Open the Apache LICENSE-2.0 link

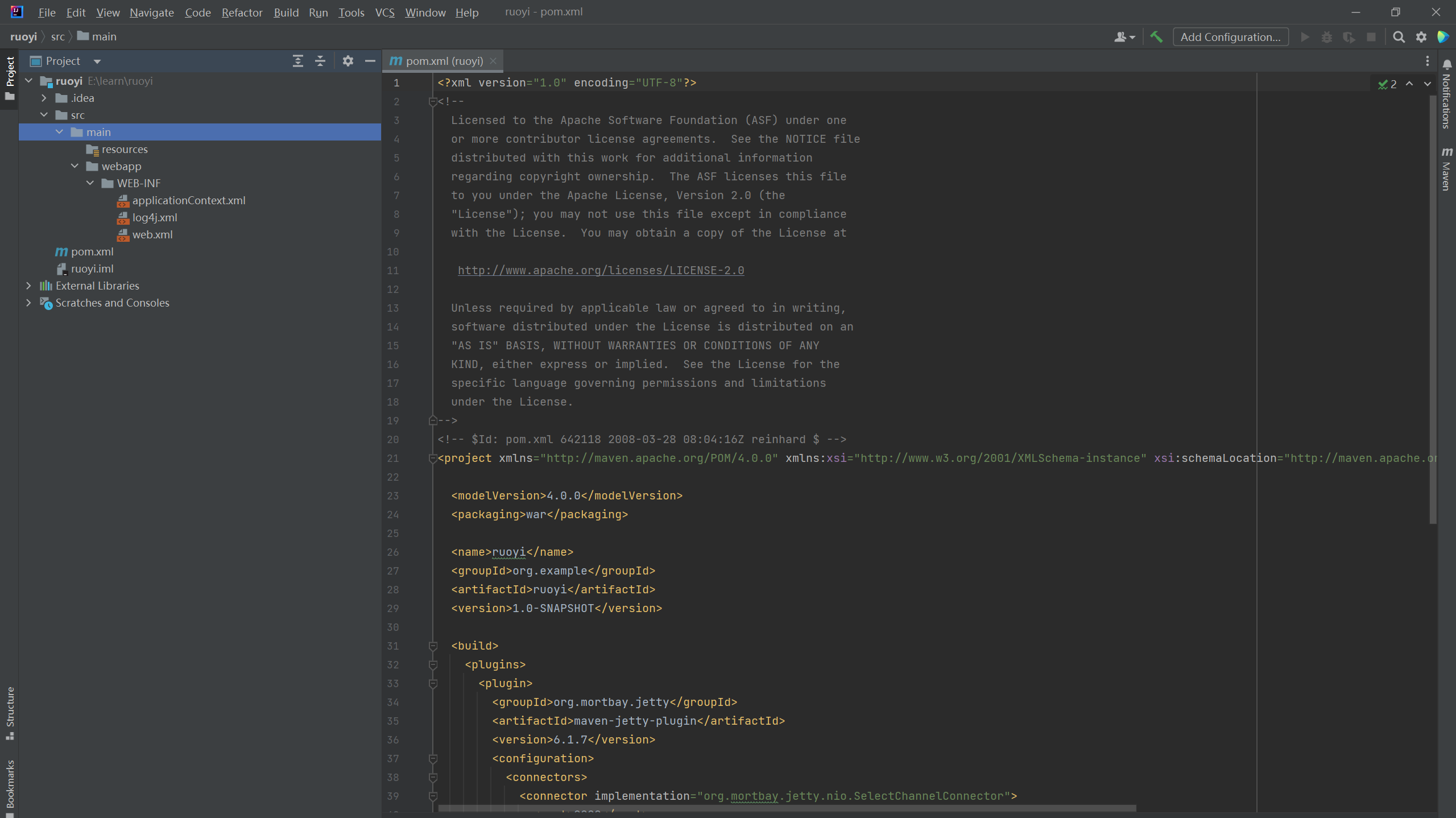pos(601,270)
